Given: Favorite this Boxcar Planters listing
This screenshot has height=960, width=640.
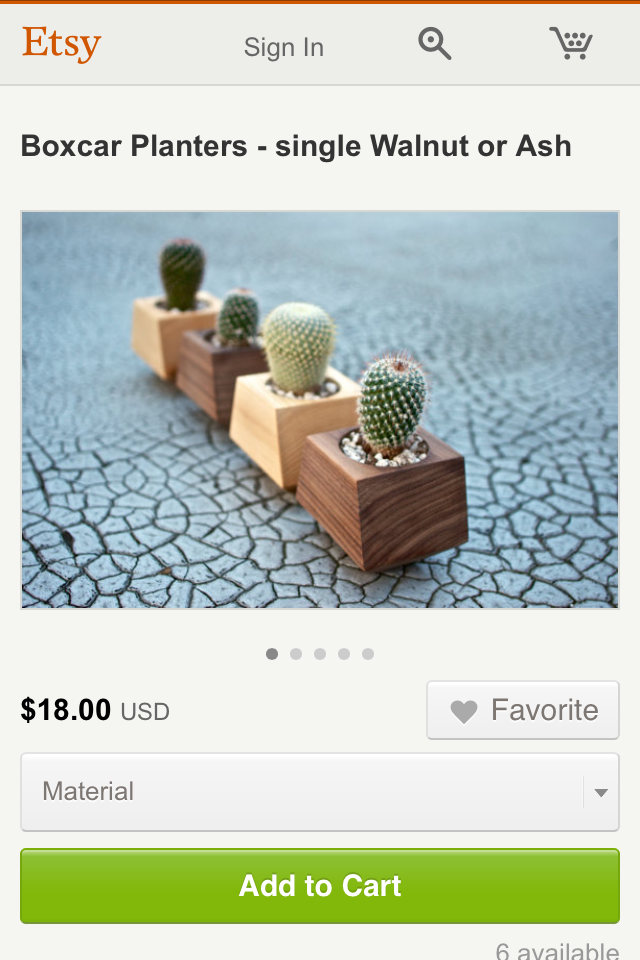Looking at the screenshot, I should (x=523, y=710).
